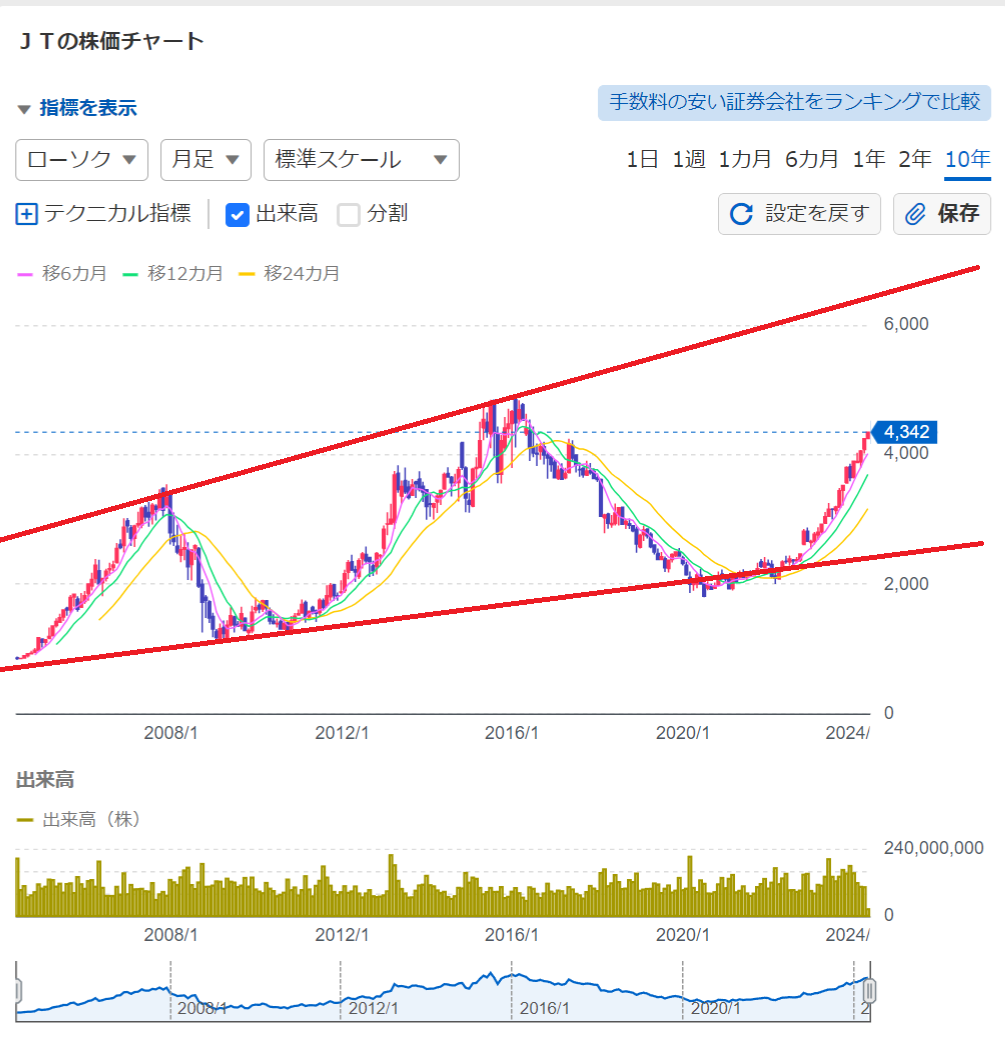Click the blue 4,342 price label
The image size is (1005, 1040).
(906, 432)
